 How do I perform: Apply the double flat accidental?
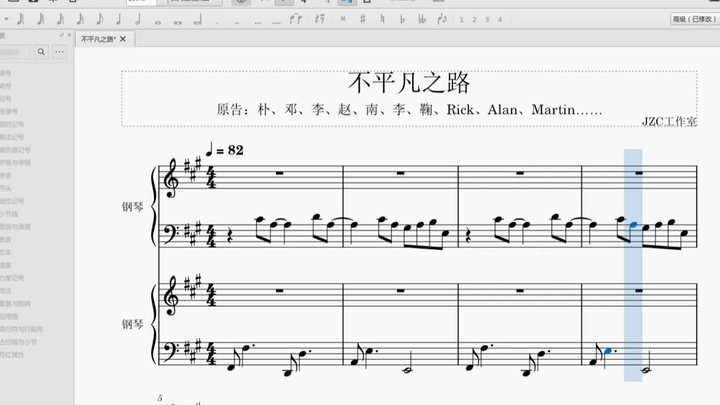coord(423,18)
